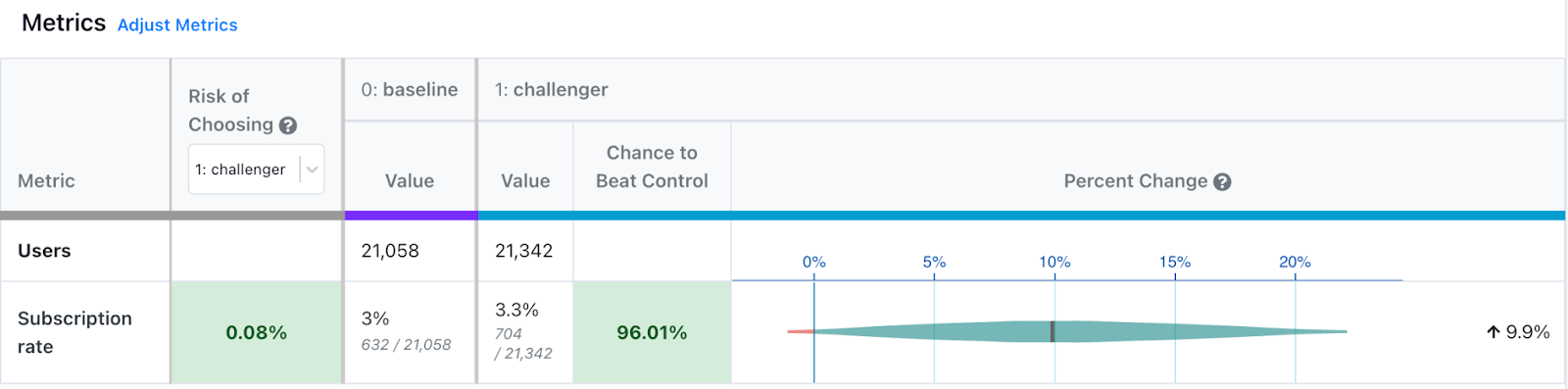Click the 10% axis tick label
Viewport: 1568px width, 389px height.
coord(1054,262)
